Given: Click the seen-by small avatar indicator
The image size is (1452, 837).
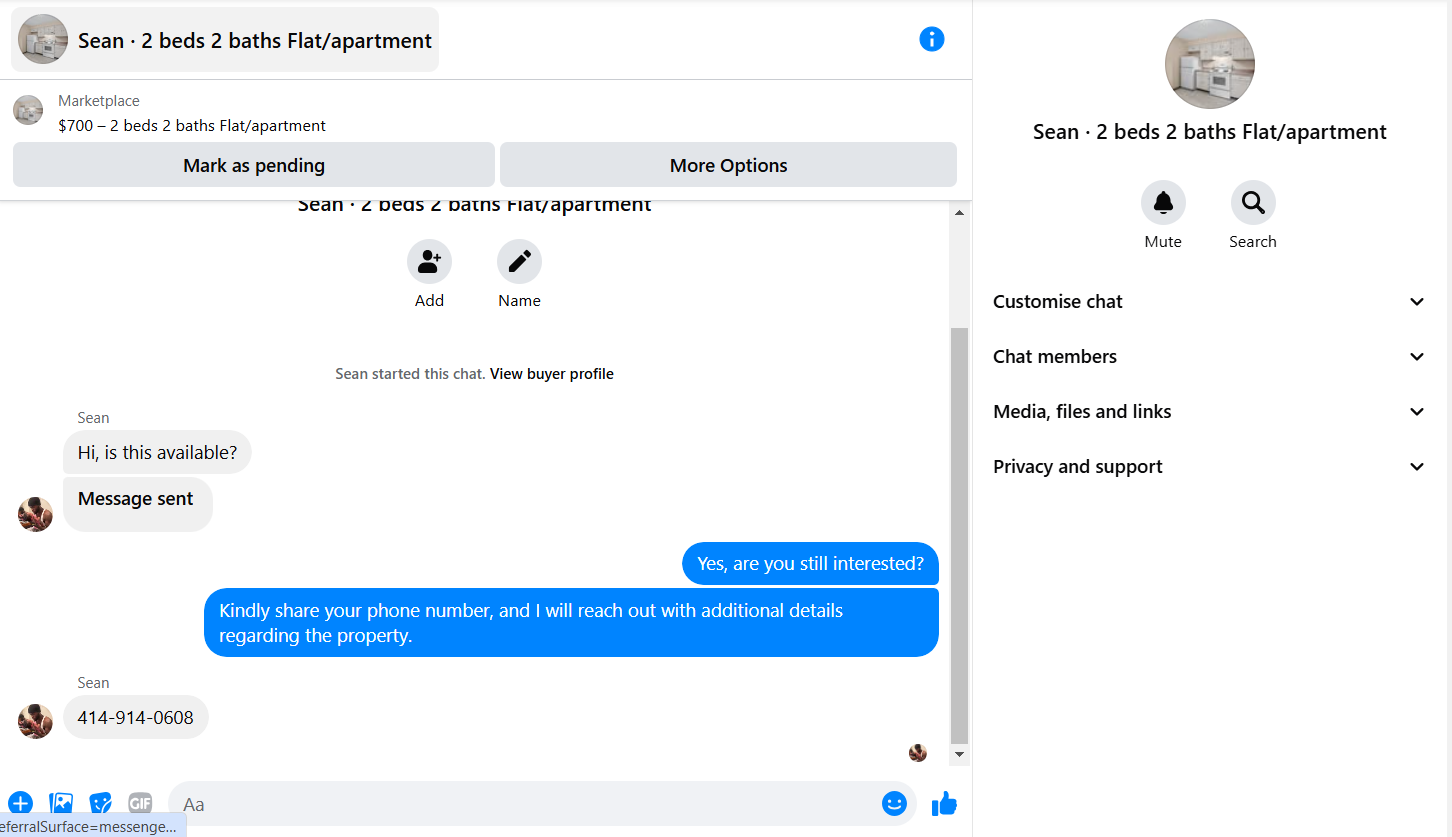Looking at the screenshot, I should coord(918,753).
